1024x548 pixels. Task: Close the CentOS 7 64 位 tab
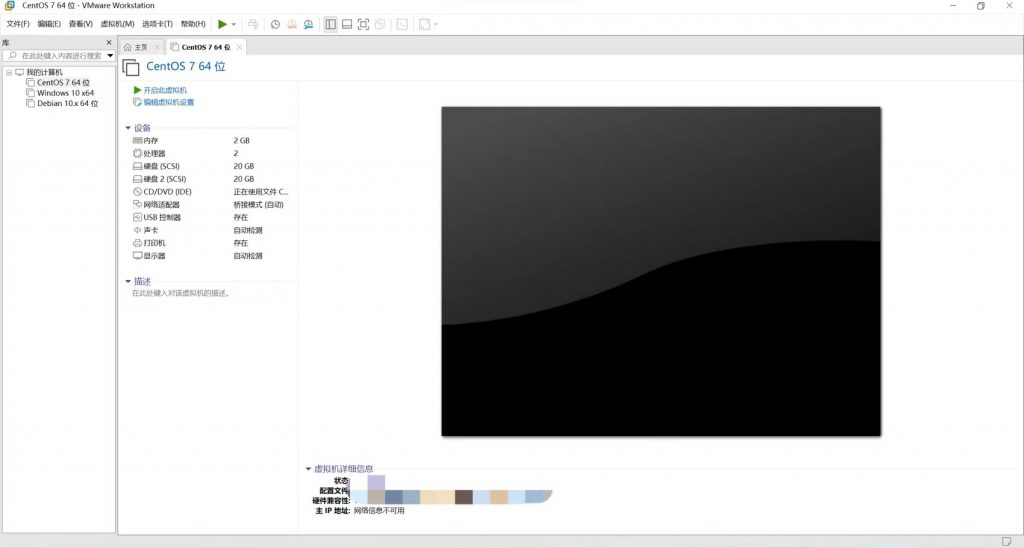[240, 47]
